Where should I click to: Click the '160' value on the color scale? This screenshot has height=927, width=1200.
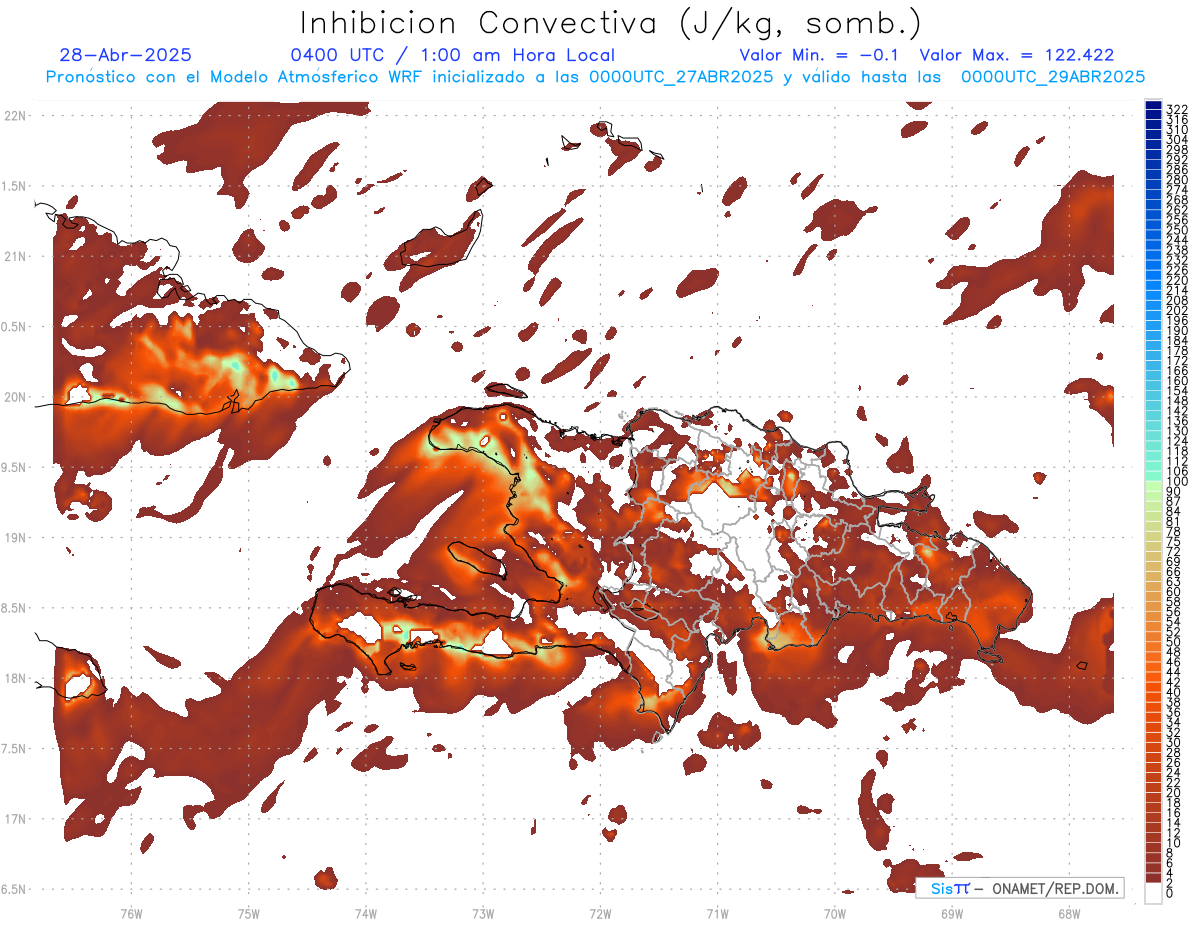pyautogui.click(x=1176, y=380)
